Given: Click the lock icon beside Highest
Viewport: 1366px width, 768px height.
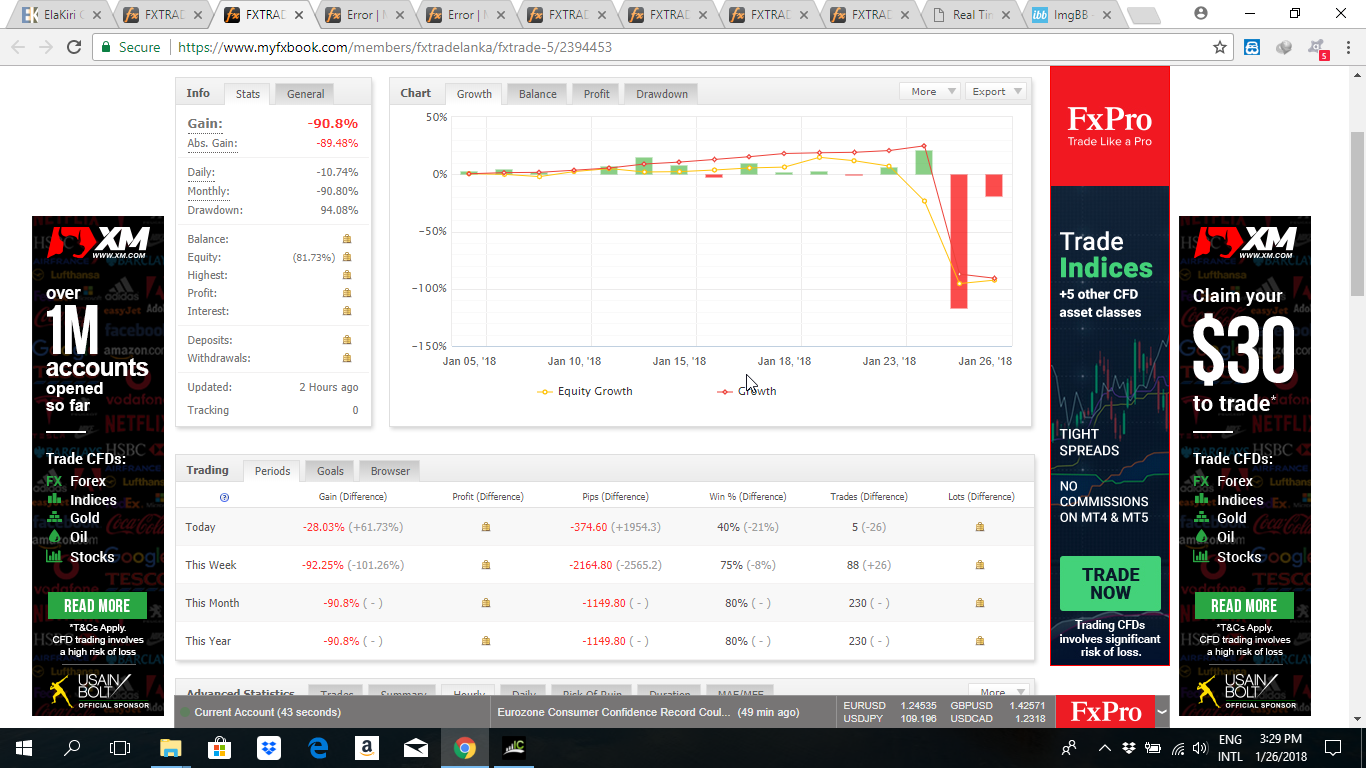Looking at the screenshot, I should pos(347,275).
